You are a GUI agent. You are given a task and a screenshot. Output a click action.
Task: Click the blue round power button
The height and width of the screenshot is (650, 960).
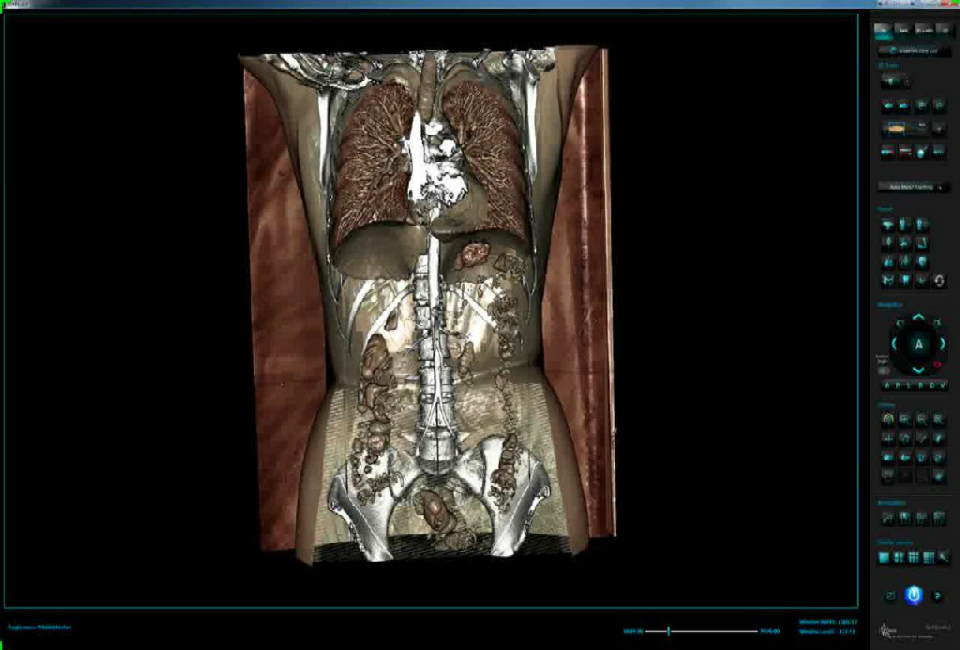coord(913,595)
